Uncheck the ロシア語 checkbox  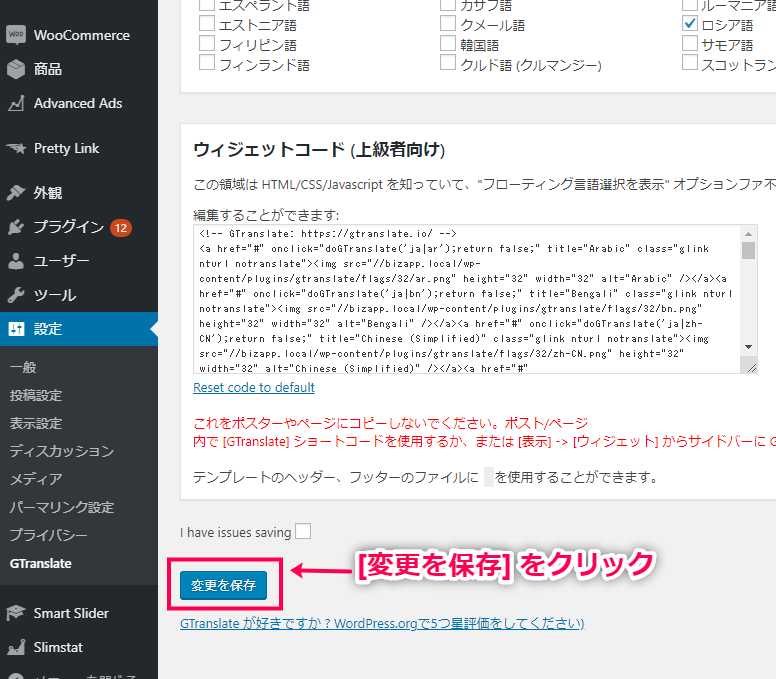690,24
